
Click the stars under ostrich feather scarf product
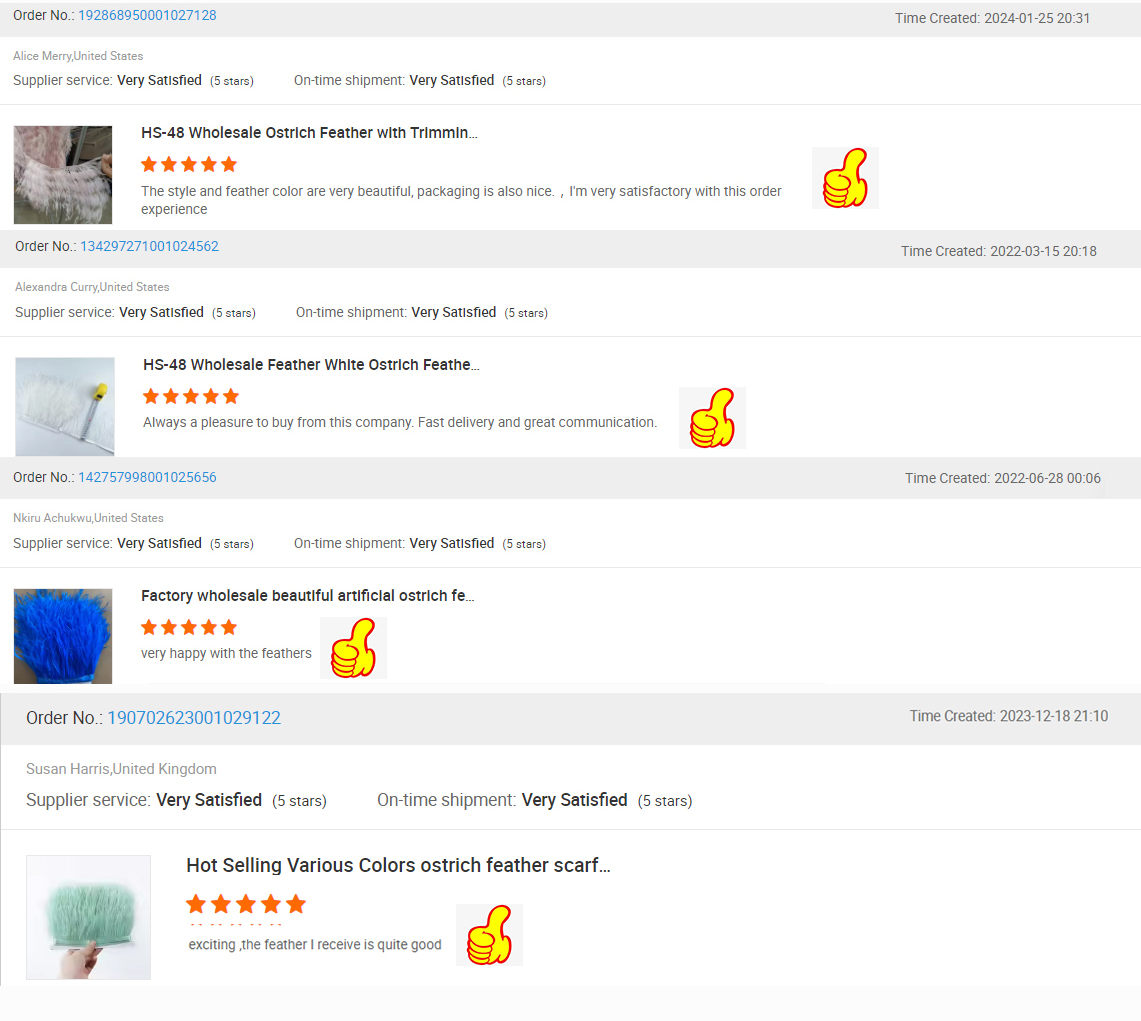[x=246, y=905]
